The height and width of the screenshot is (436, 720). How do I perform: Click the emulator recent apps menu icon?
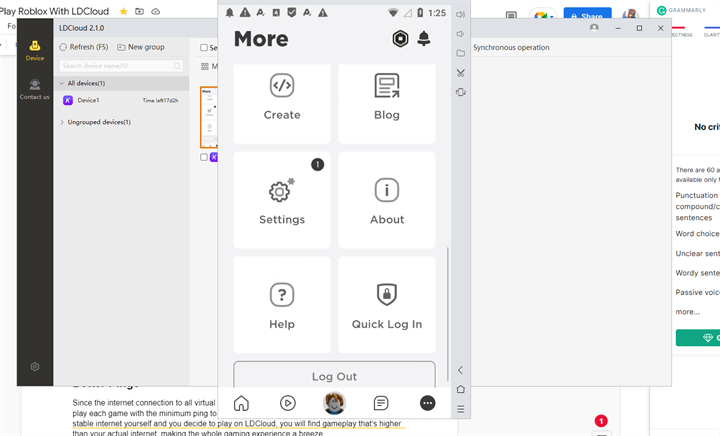coord(461,409)
